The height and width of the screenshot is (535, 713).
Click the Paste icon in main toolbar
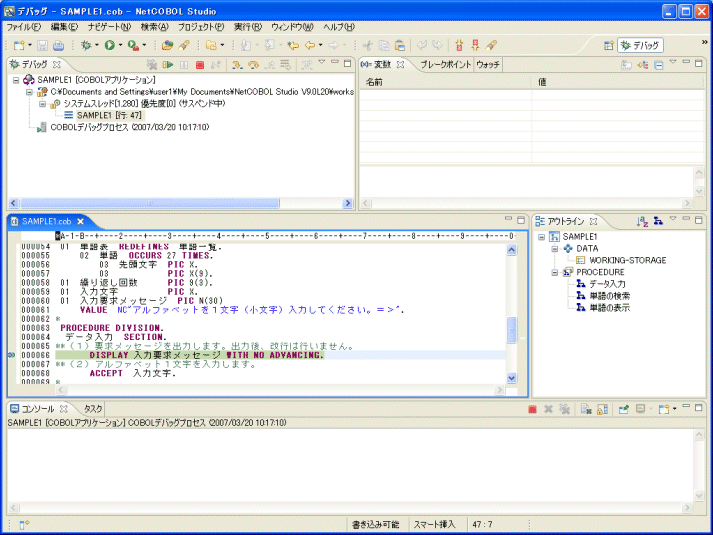coord(400,45)
